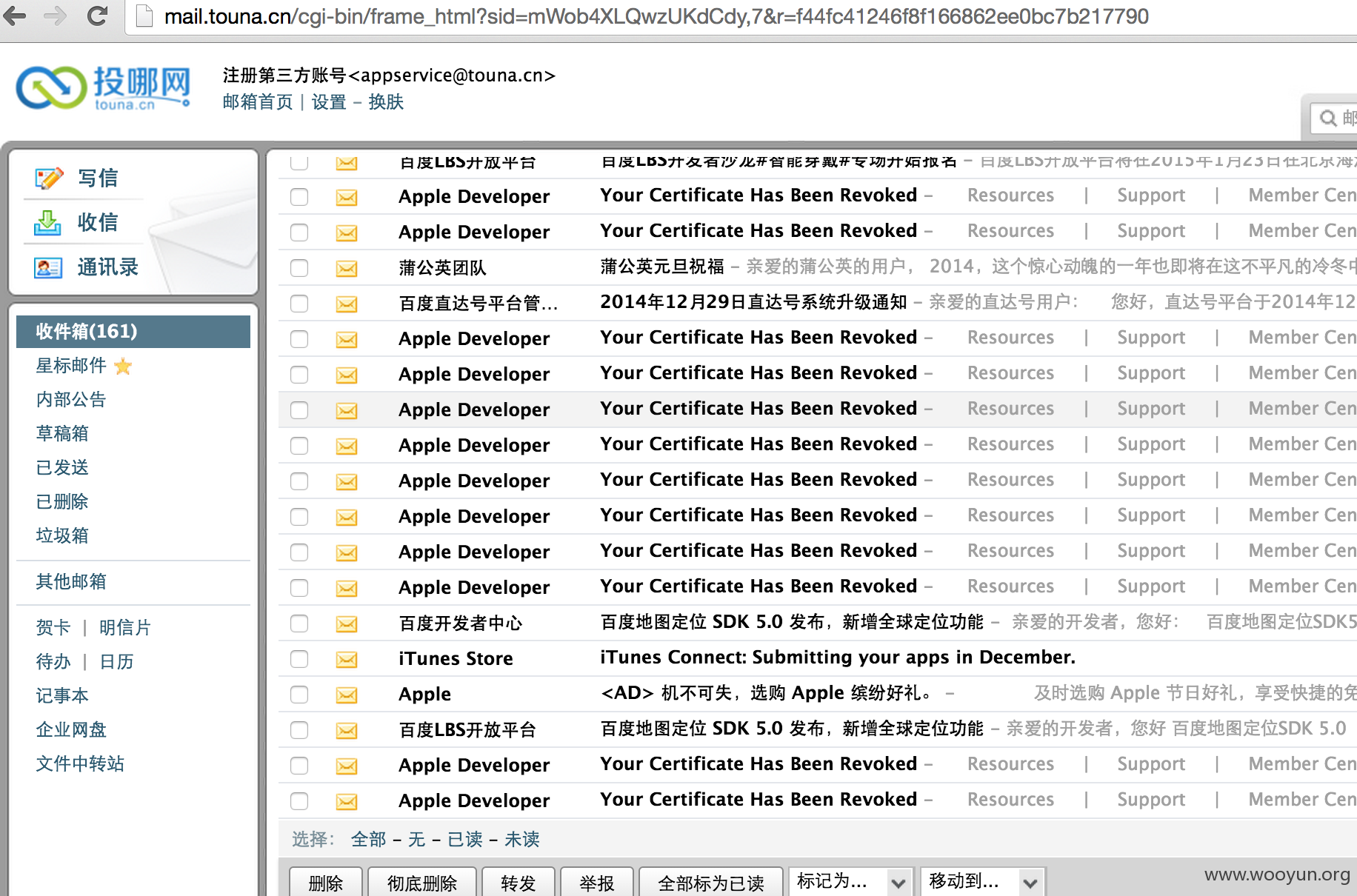Open the 标记为 dropdown
Image resolution: width=1357 pixels, height=896 pixels.
tap(851, 882)
